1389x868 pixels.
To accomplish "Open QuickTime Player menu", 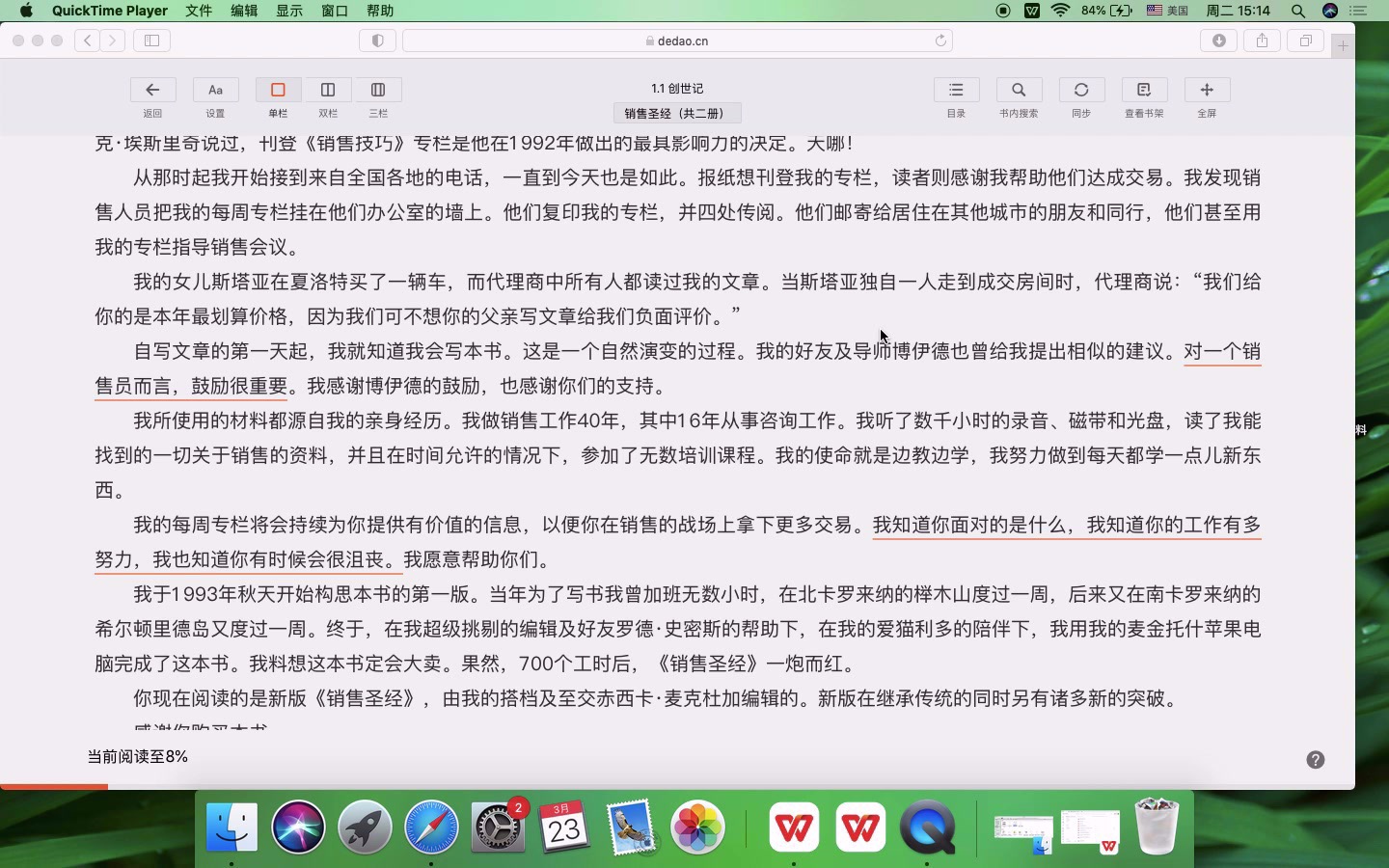I will [x=110, y=11].
